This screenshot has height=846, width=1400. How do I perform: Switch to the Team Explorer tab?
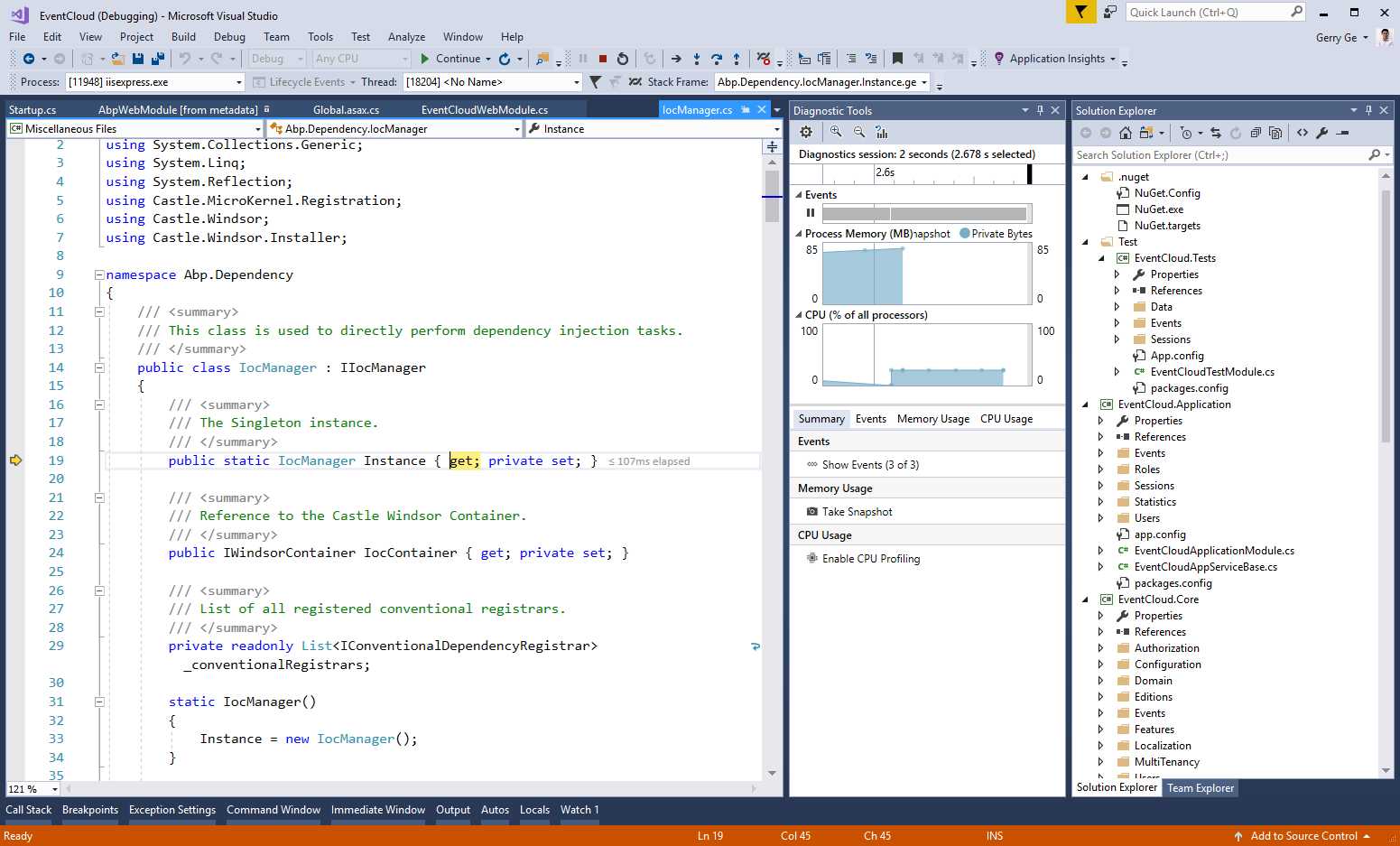point(1200,788)
